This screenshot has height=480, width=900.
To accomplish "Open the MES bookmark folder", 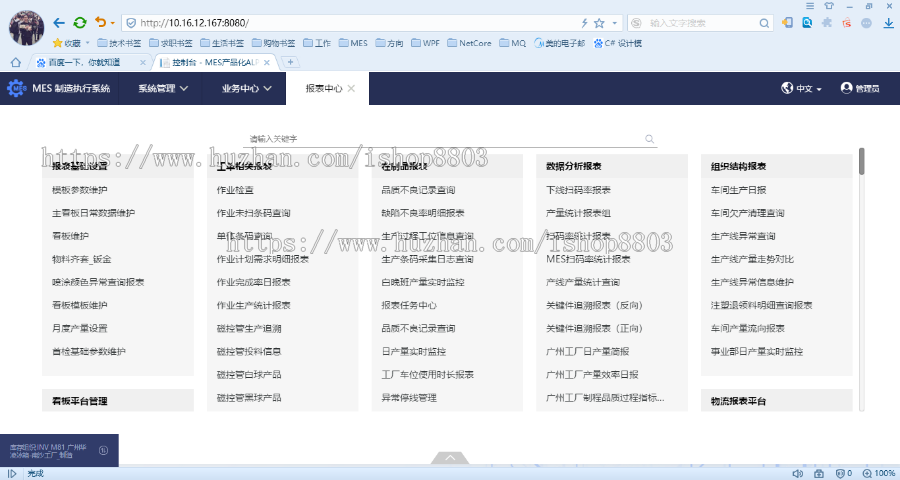I will coord(353,43).
